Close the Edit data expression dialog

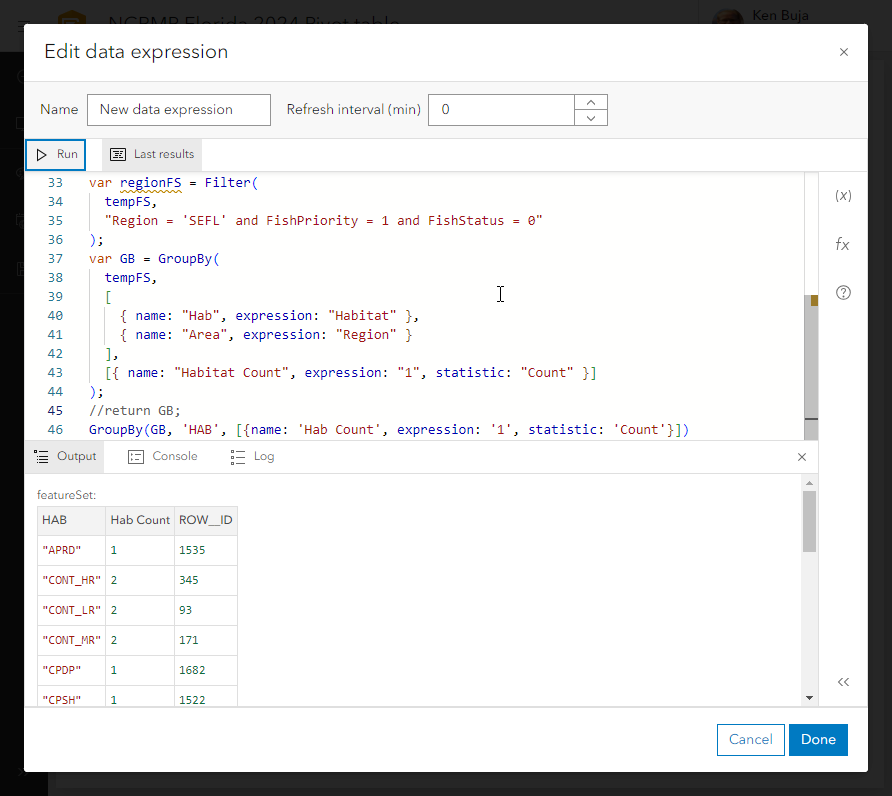(843, 51)
